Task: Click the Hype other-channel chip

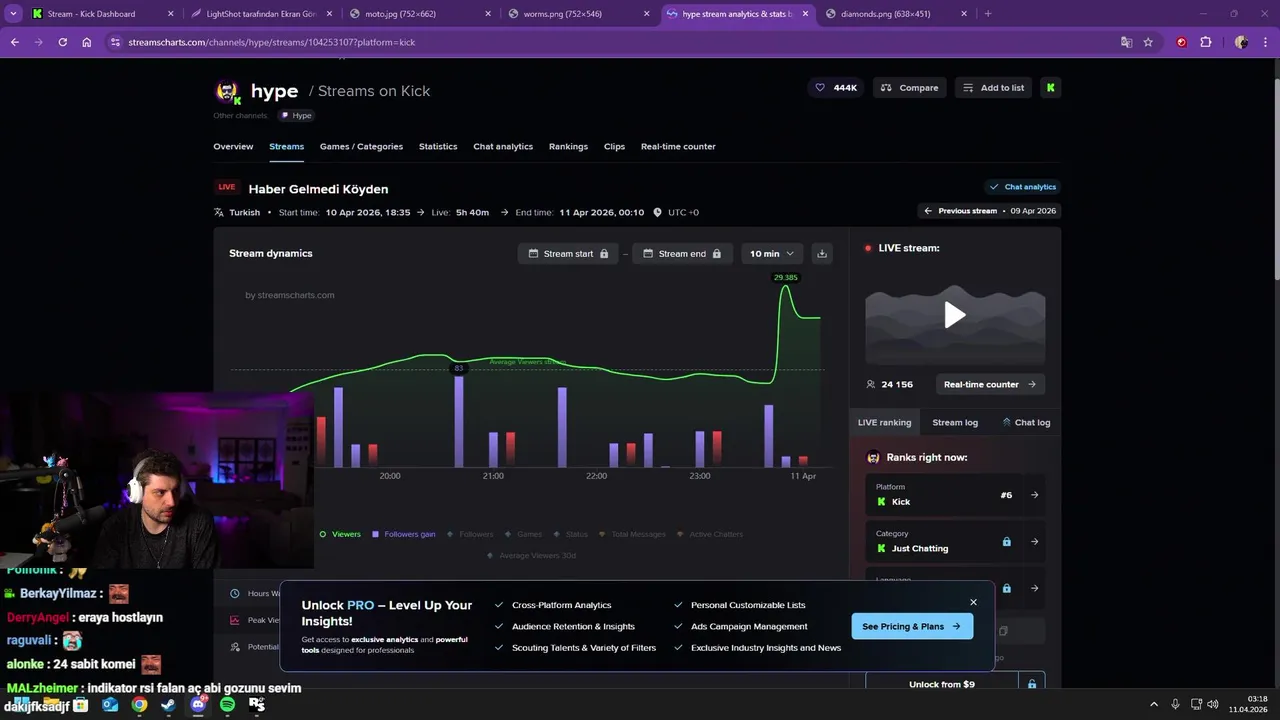Action: [x=296, y=115]
